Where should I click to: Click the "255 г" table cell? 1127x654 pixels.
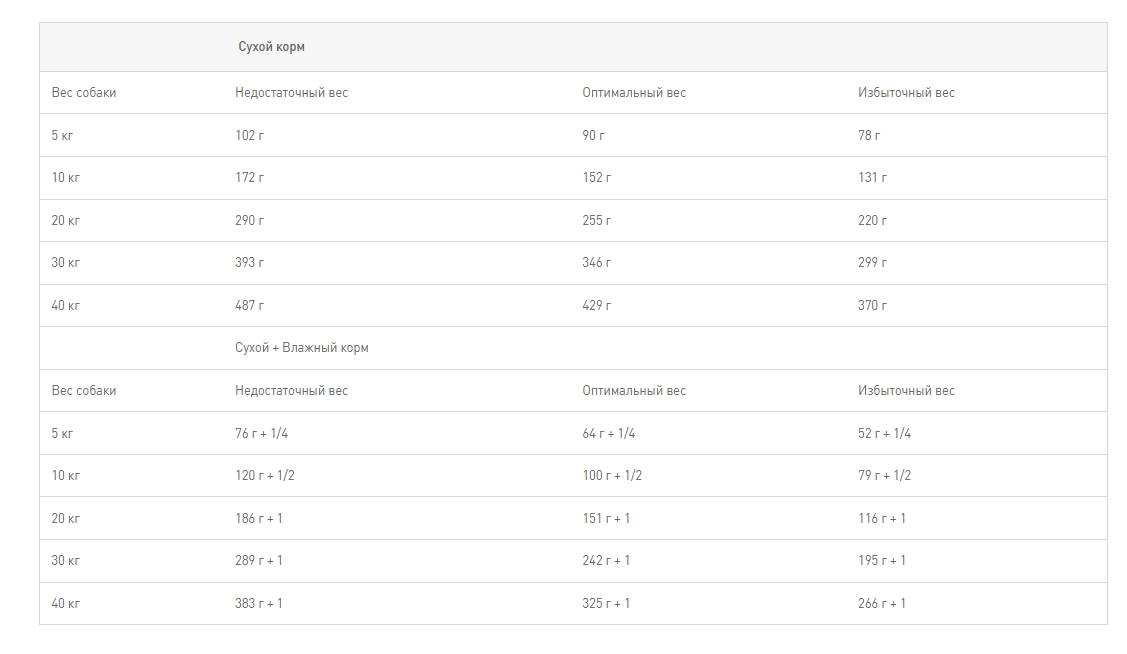click(597, 220)
